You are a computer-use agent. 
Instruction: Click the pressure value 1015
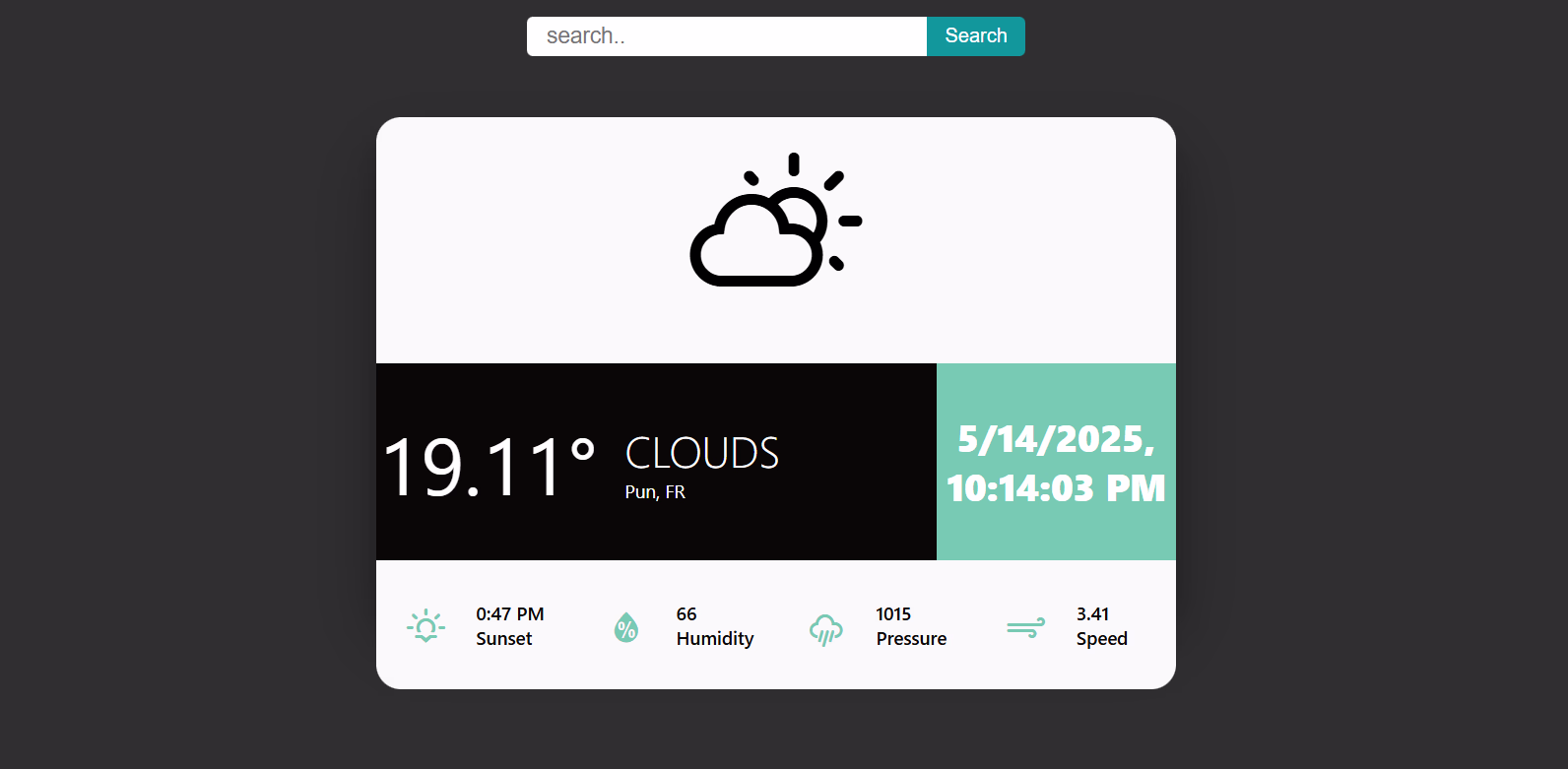pos(893,614)
